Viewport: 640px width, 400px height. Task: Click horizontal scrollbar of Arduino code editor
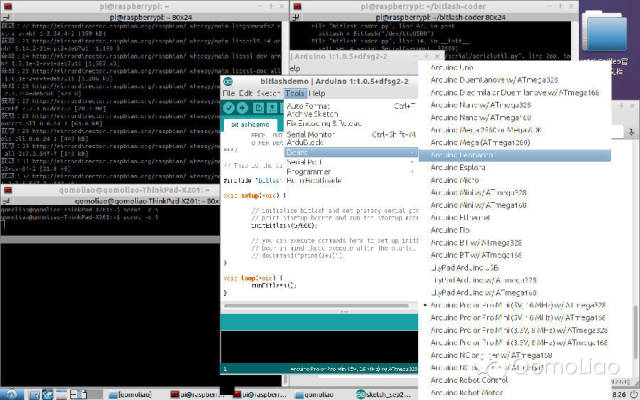coord(316,305)
